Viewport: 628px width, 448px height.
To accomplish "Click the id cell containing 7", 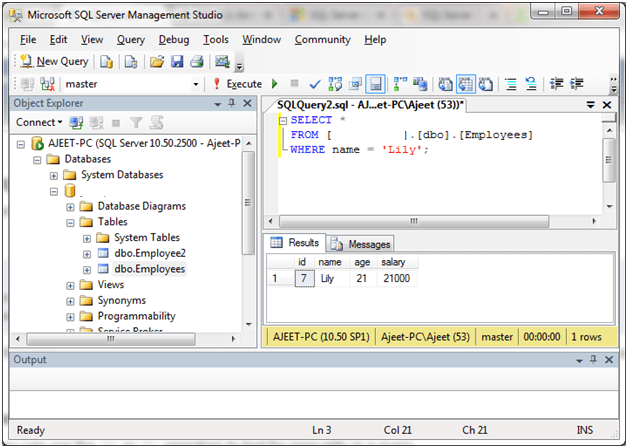I will coord(302,279).
